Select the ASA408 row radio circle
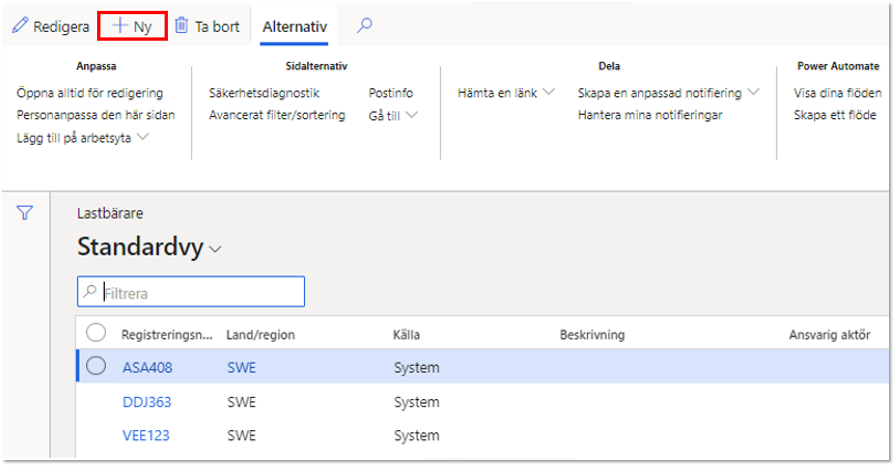 click(96, 366)
